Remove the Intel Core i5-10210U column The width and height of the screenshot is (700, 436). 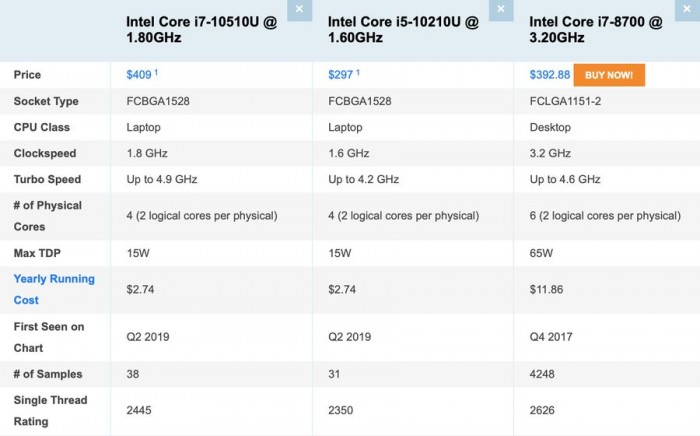click(499, 10)
